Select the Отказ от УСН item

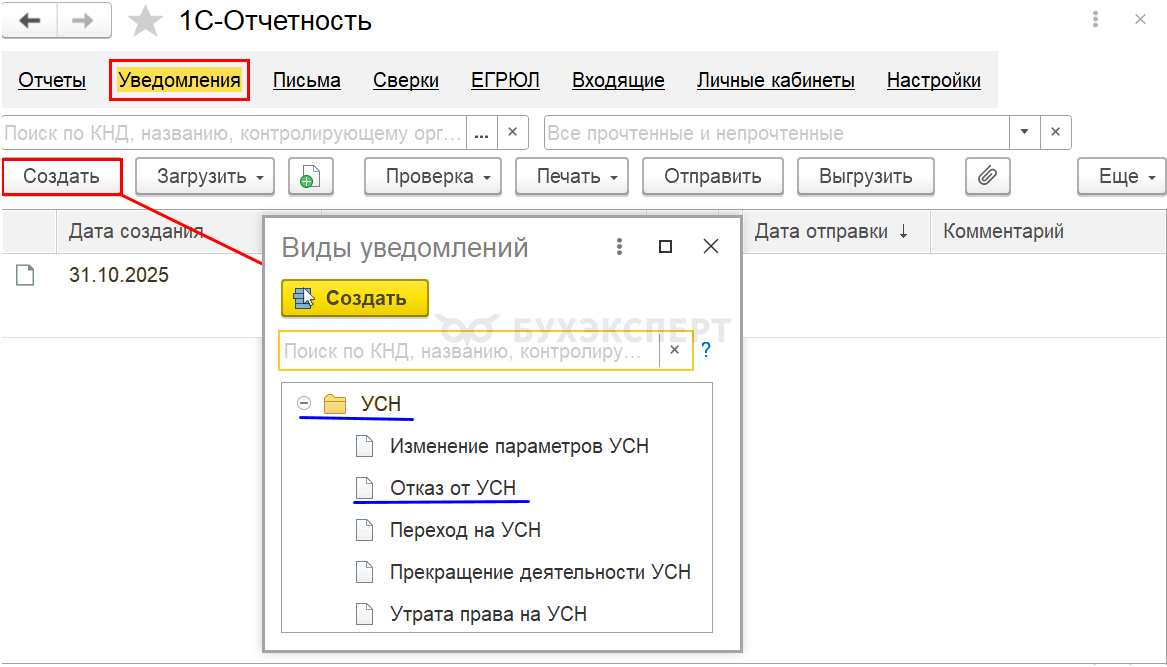453,488
